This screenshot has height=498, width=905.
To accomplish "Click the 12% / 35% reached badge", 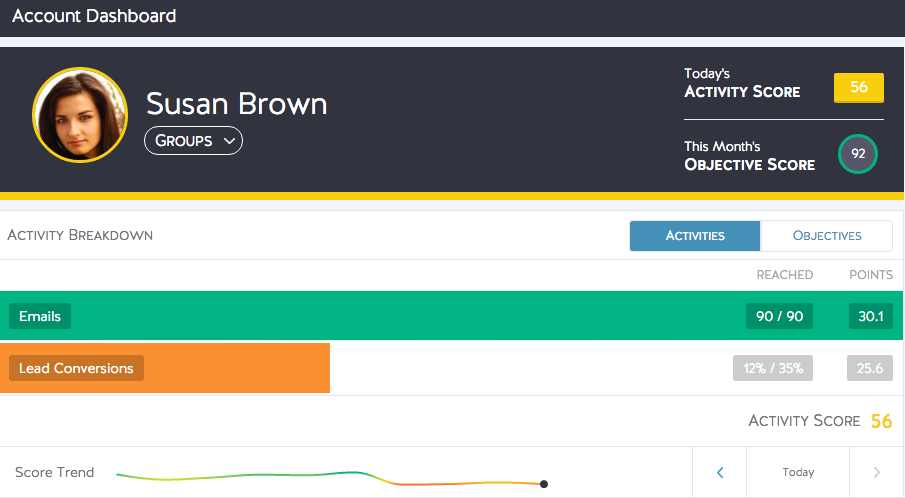I will (x=773, y=368).
